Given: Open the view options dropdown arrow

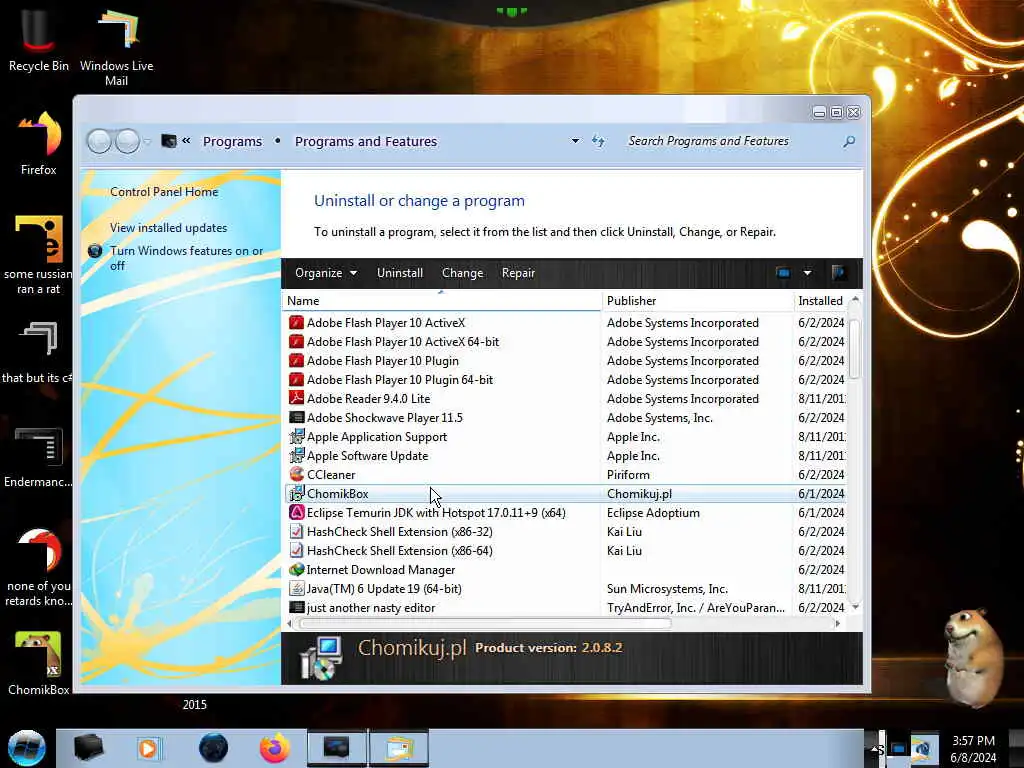Looking at the screenshot, I should [x=808, y=273].
